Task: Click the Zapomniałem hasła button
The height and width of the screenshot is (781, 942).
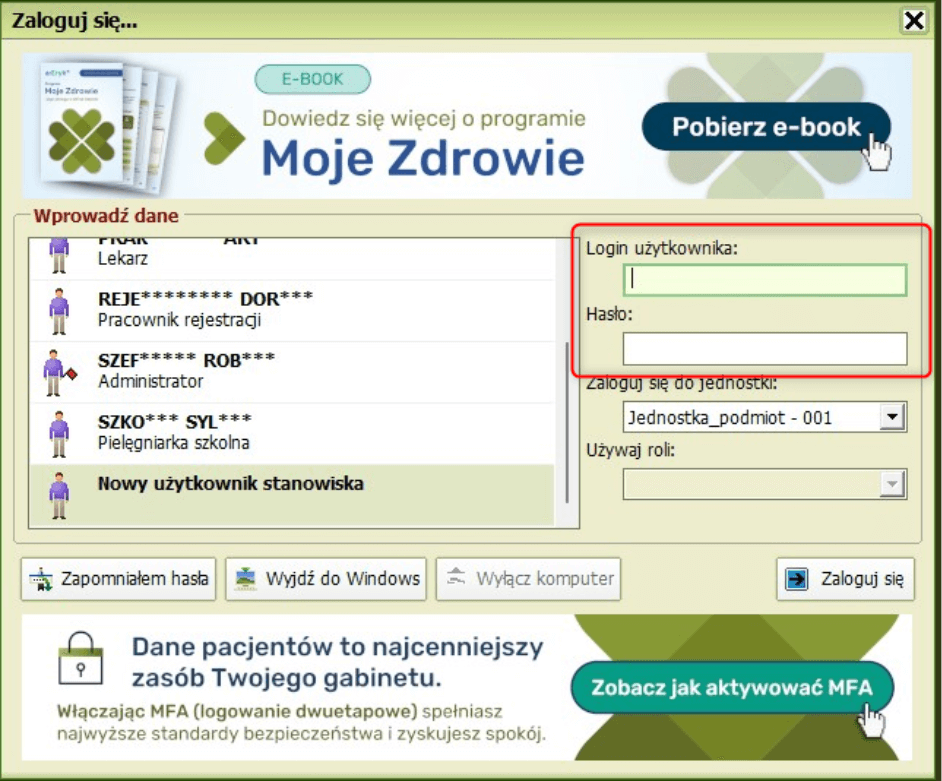Action: 118,579
